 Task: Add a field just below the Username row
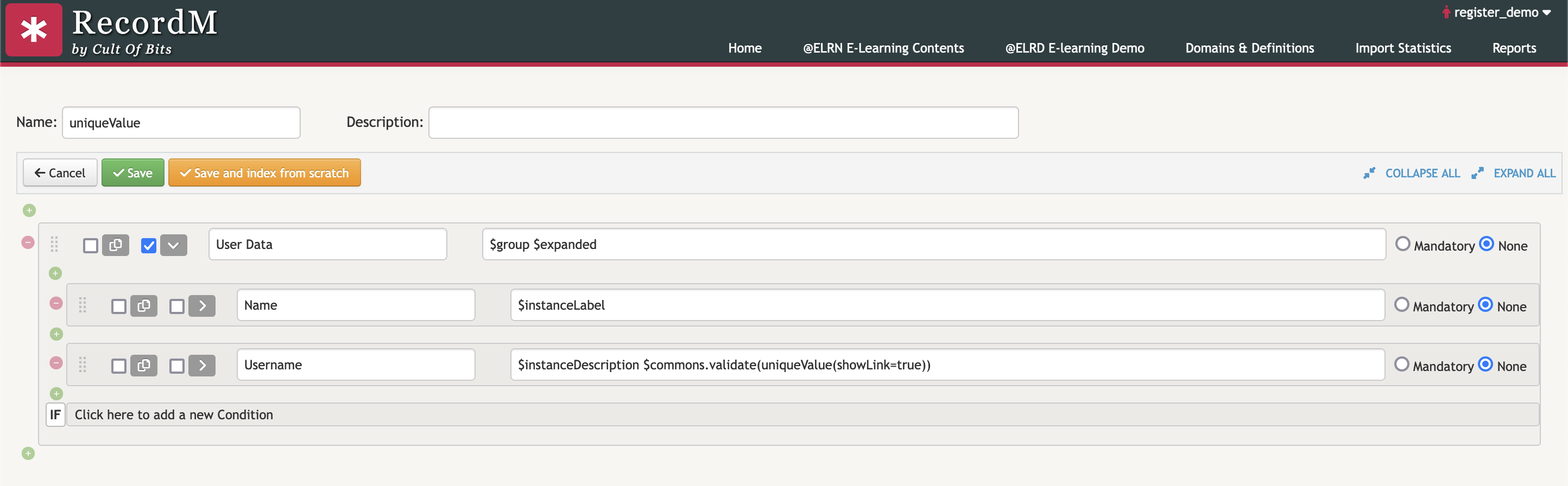point(56,394)
